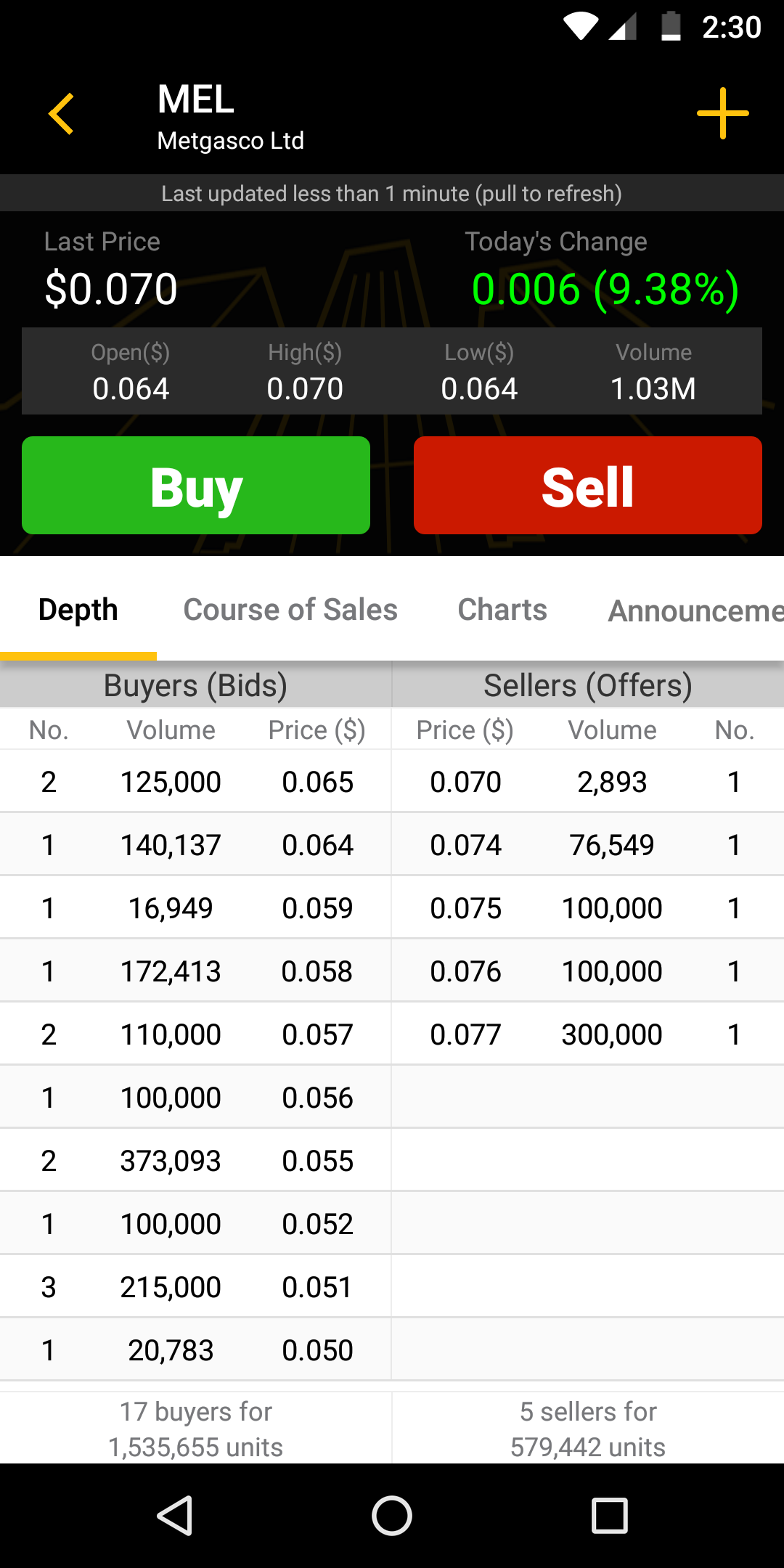The width and height of the screenshot is (784, 1568).
Task: Tap the Open($) value 0.064
Action: [x=131, y=389]
